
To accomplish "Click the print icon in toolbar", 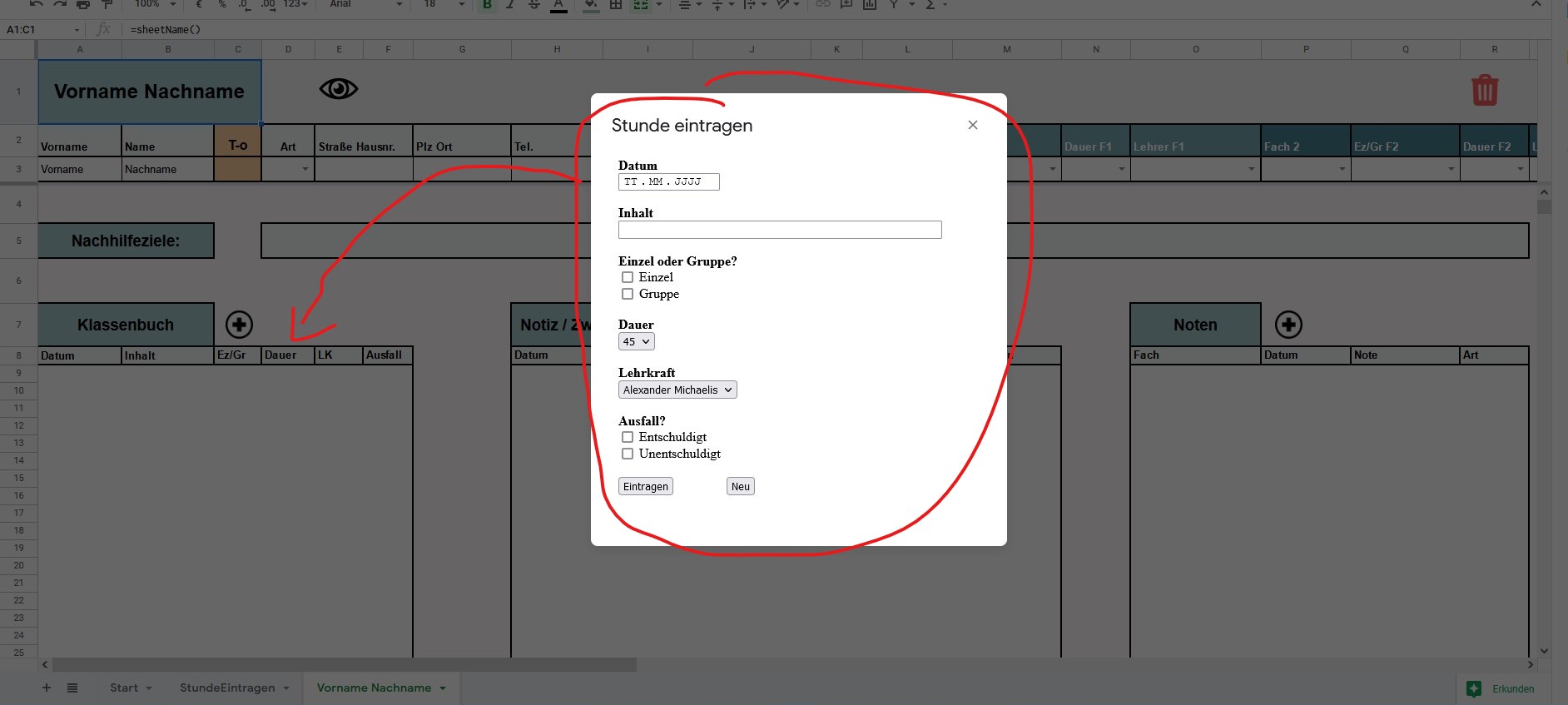I will [82, 4].
